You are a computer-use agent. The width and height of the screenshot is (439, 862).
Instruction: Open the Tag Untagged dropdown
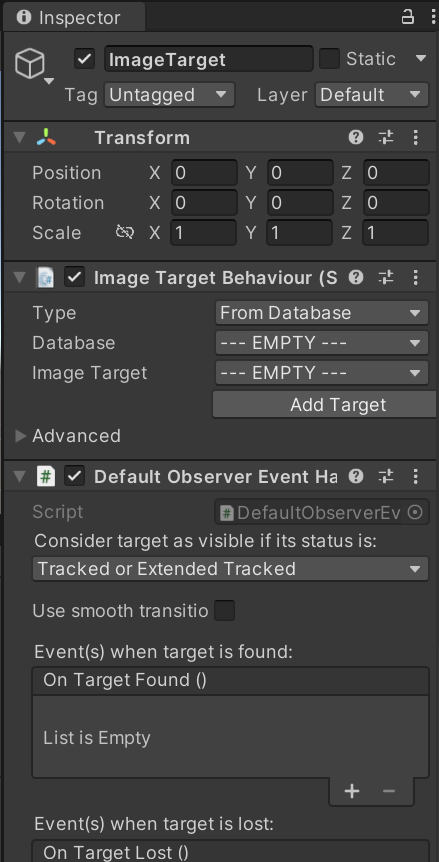coord(169,95)
